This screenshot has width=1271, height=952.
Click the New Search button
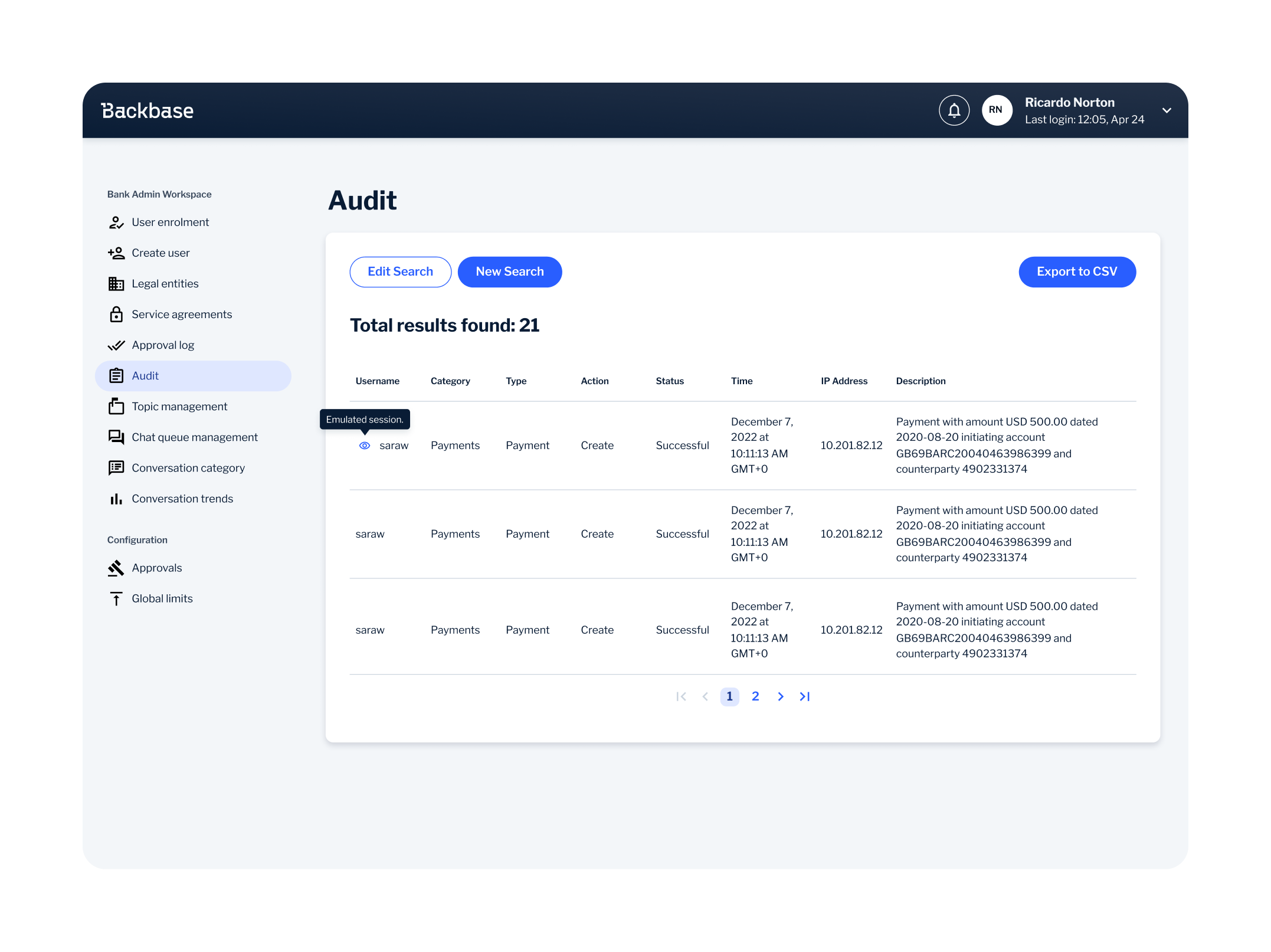[x=509, y=272]
